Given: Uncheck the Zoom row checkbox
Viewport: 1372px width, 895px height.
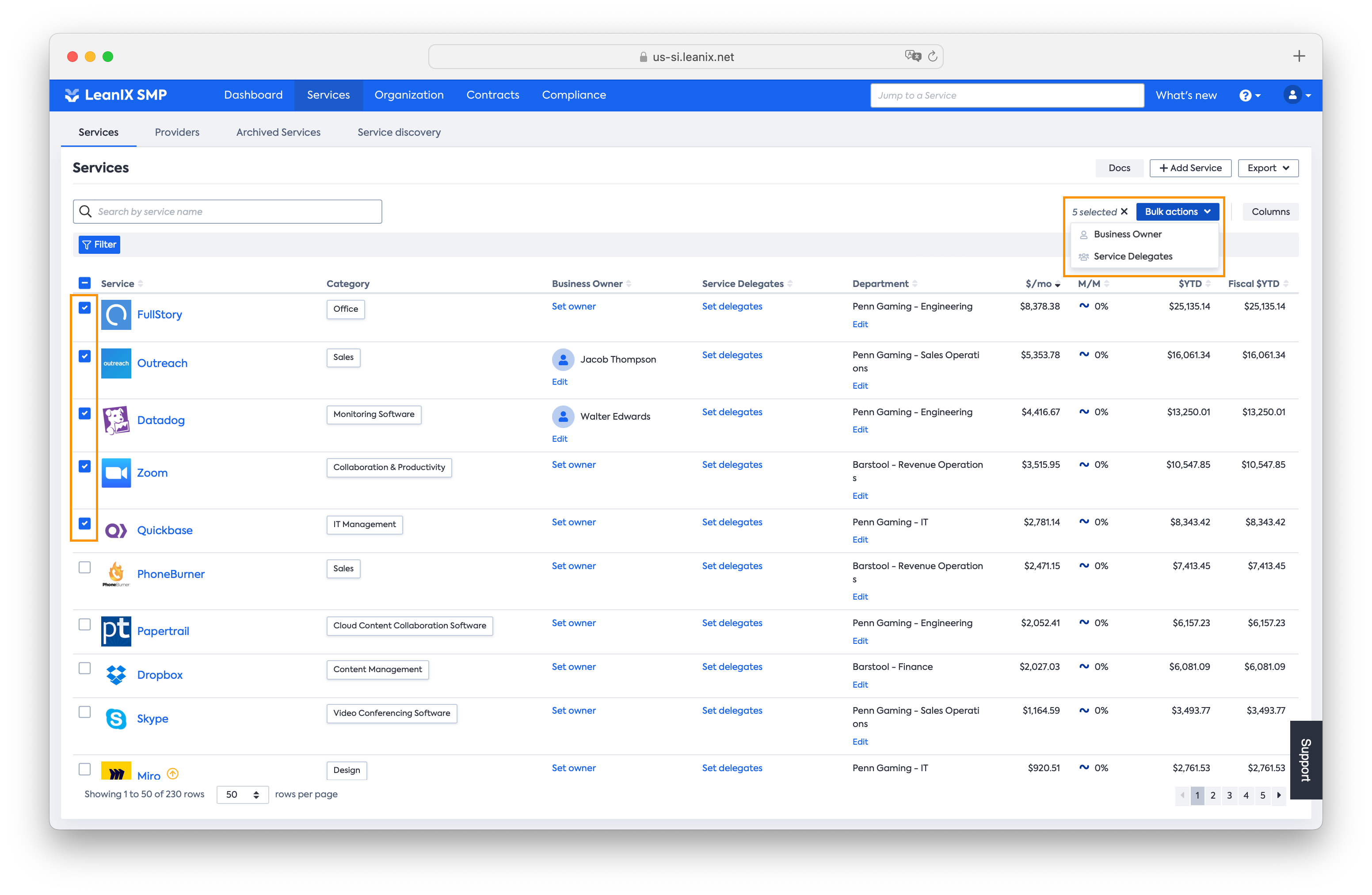Looking at the screenshot, I should [x=85, y=466].
